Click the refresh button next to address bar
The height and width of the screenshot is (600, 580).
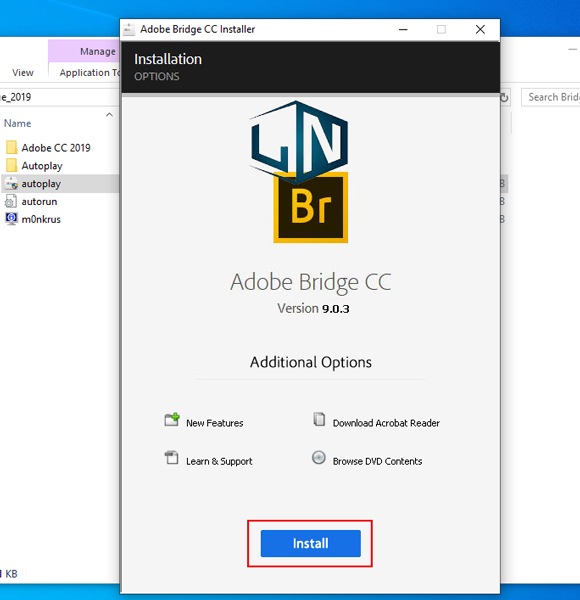[x=505, y=98]
